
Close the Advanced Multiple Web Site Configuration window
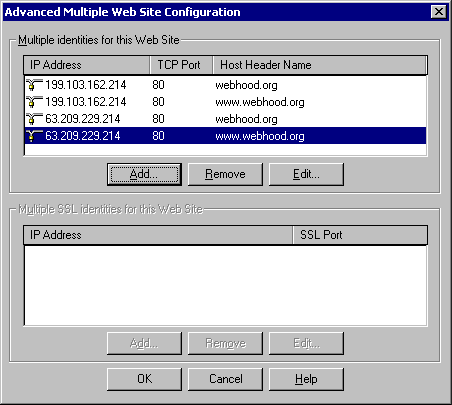(438, 12)
